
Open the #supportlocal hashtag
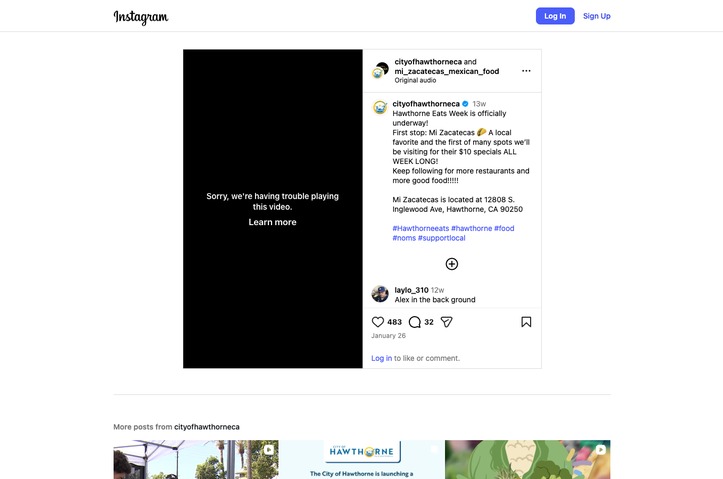[441, 238]
